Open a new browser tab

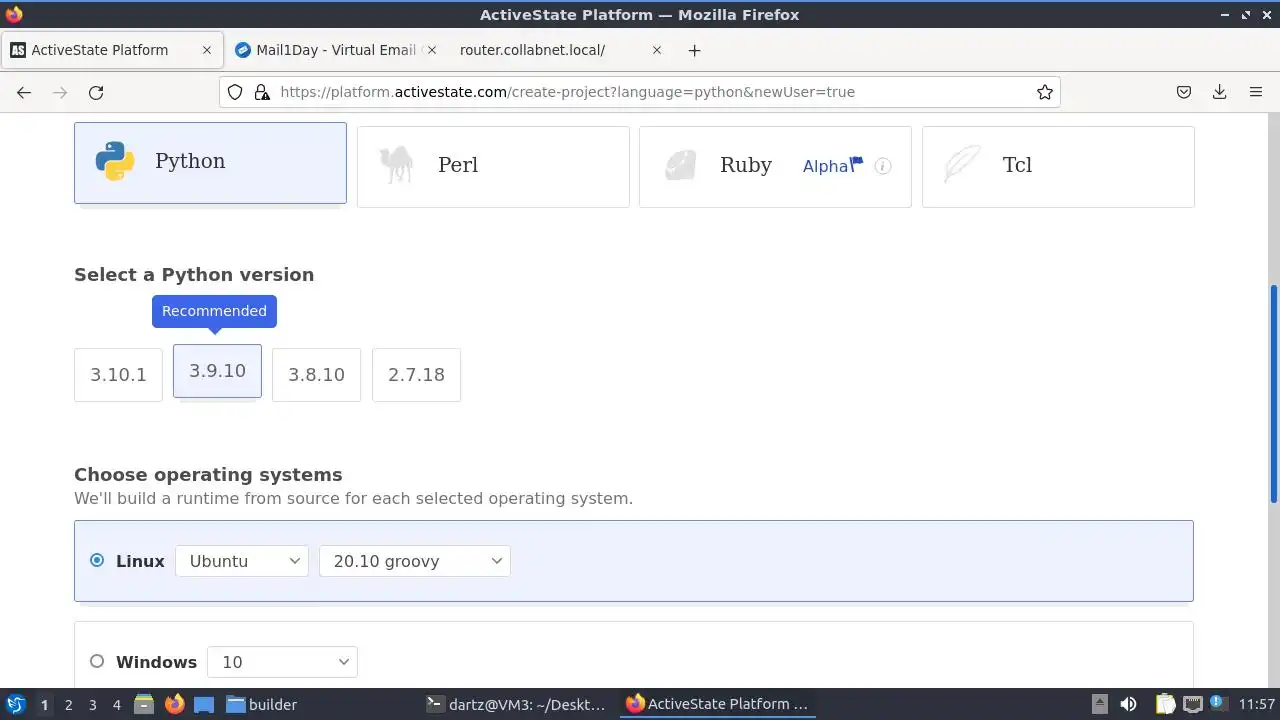click(x=694, y=50)
